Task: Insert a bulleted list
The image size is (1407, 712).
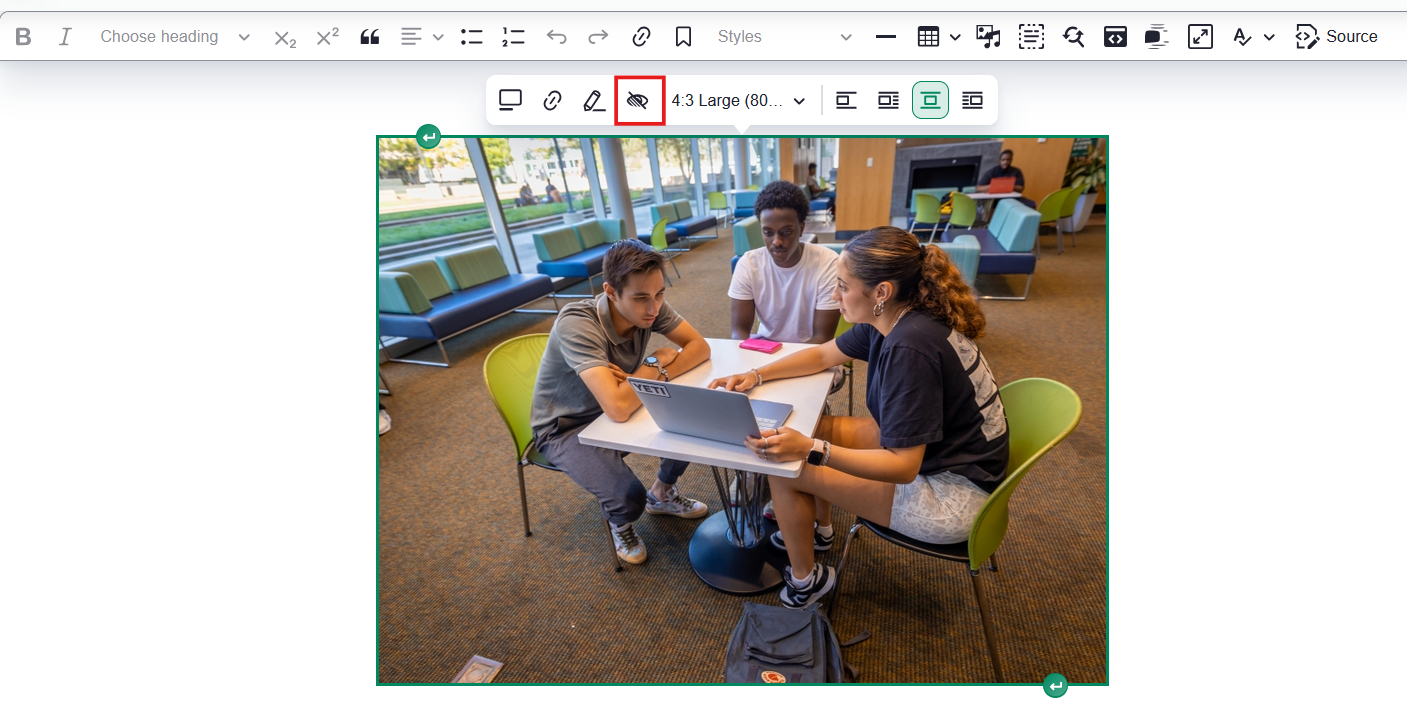Action: [x=471, y=37]
